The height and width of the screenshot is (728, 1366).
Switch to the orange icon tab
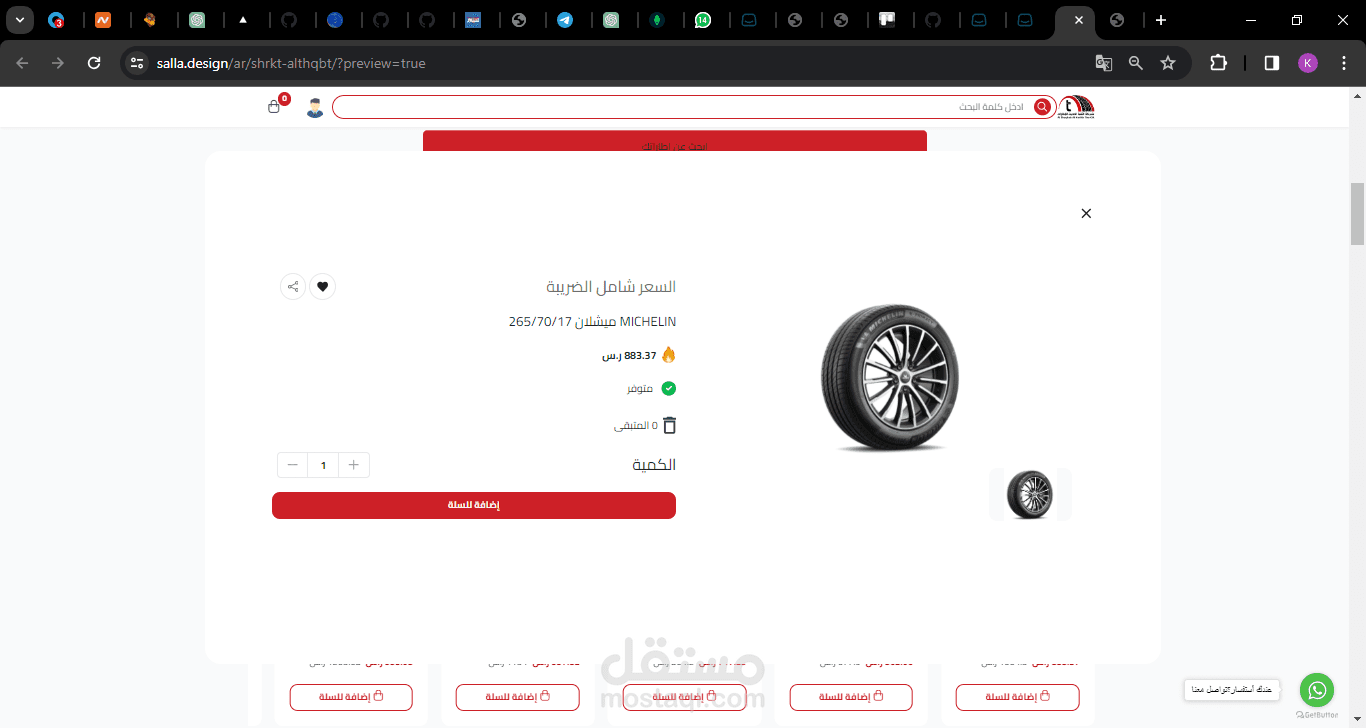(103, 20)
